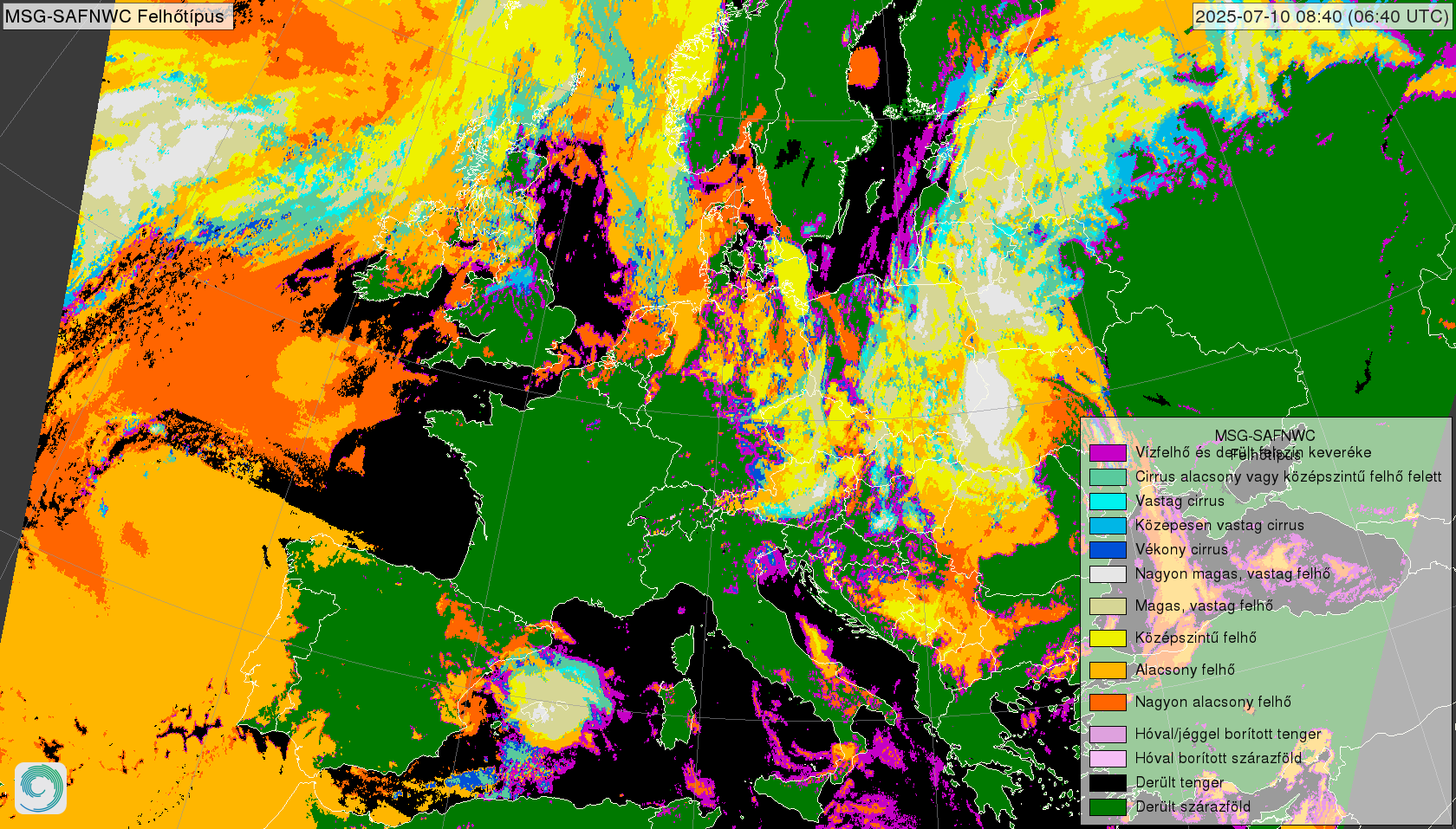Select the Hóval/jéggel borított tenger swatch
The width and height of the screenshot is (1456, 829).
coord(1108,735)
